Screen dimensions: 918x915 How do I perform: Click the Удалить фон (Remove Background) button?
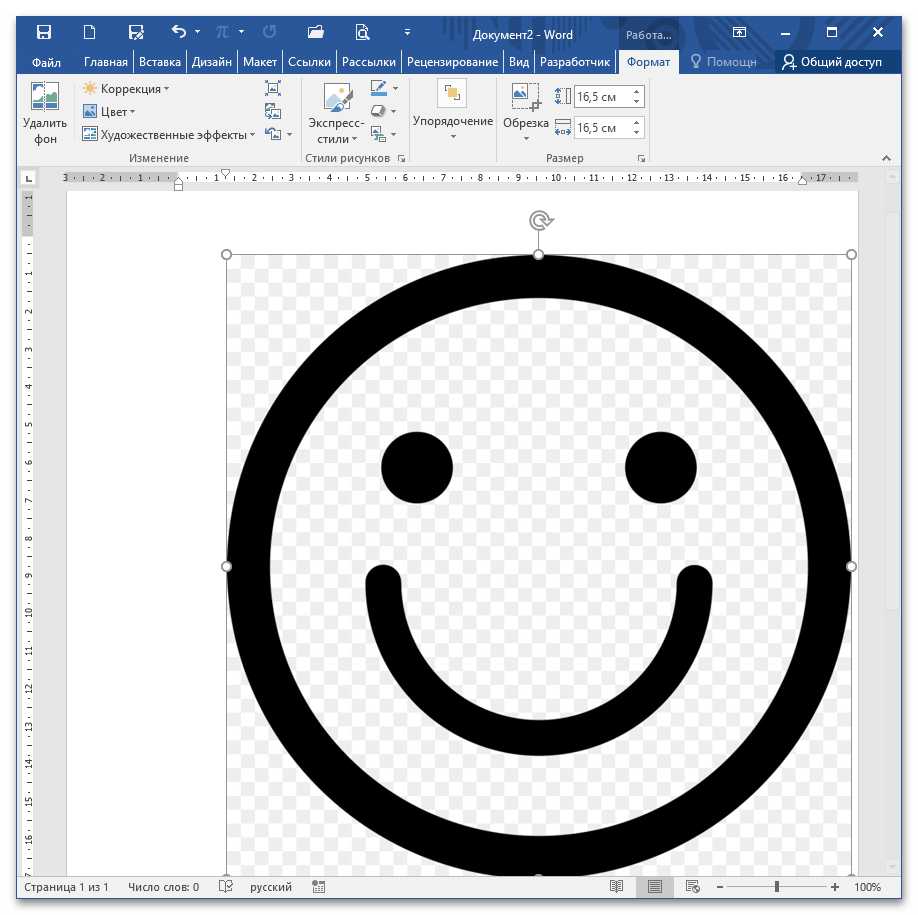coord(44,114)
